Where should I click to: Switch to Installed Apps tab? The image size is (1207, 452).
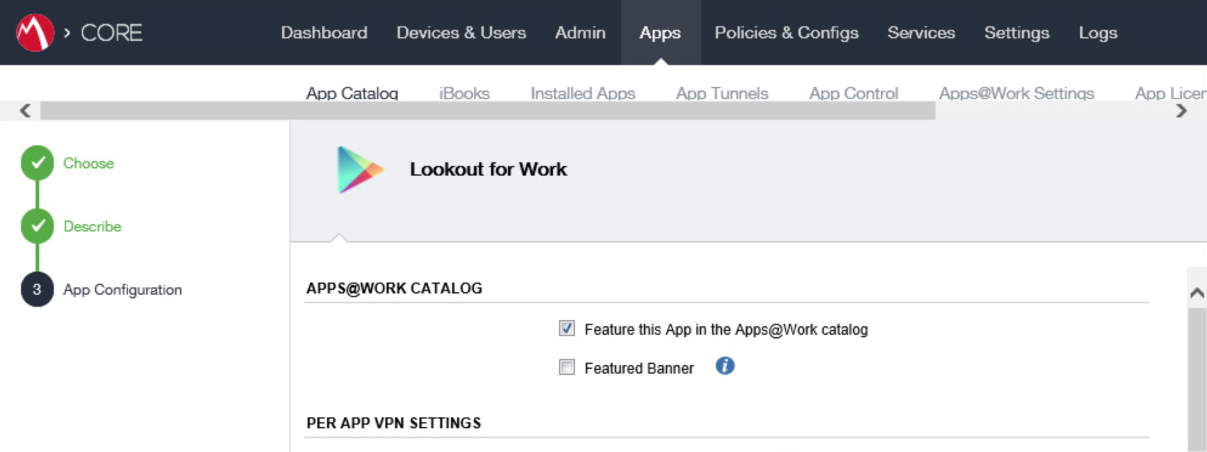click(x=583, y=93)
